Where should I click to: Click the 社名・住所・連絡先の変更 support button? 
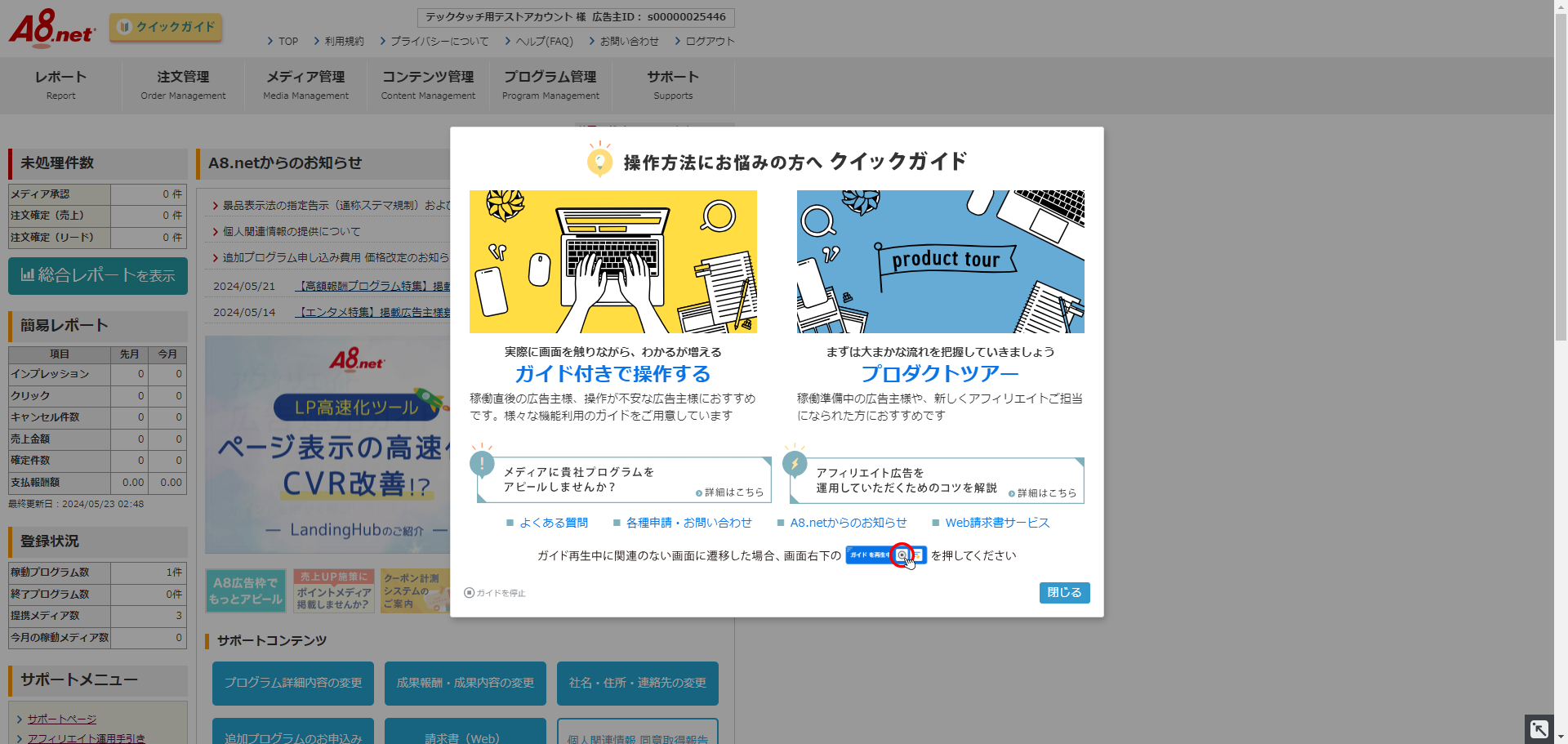[637, 684]
